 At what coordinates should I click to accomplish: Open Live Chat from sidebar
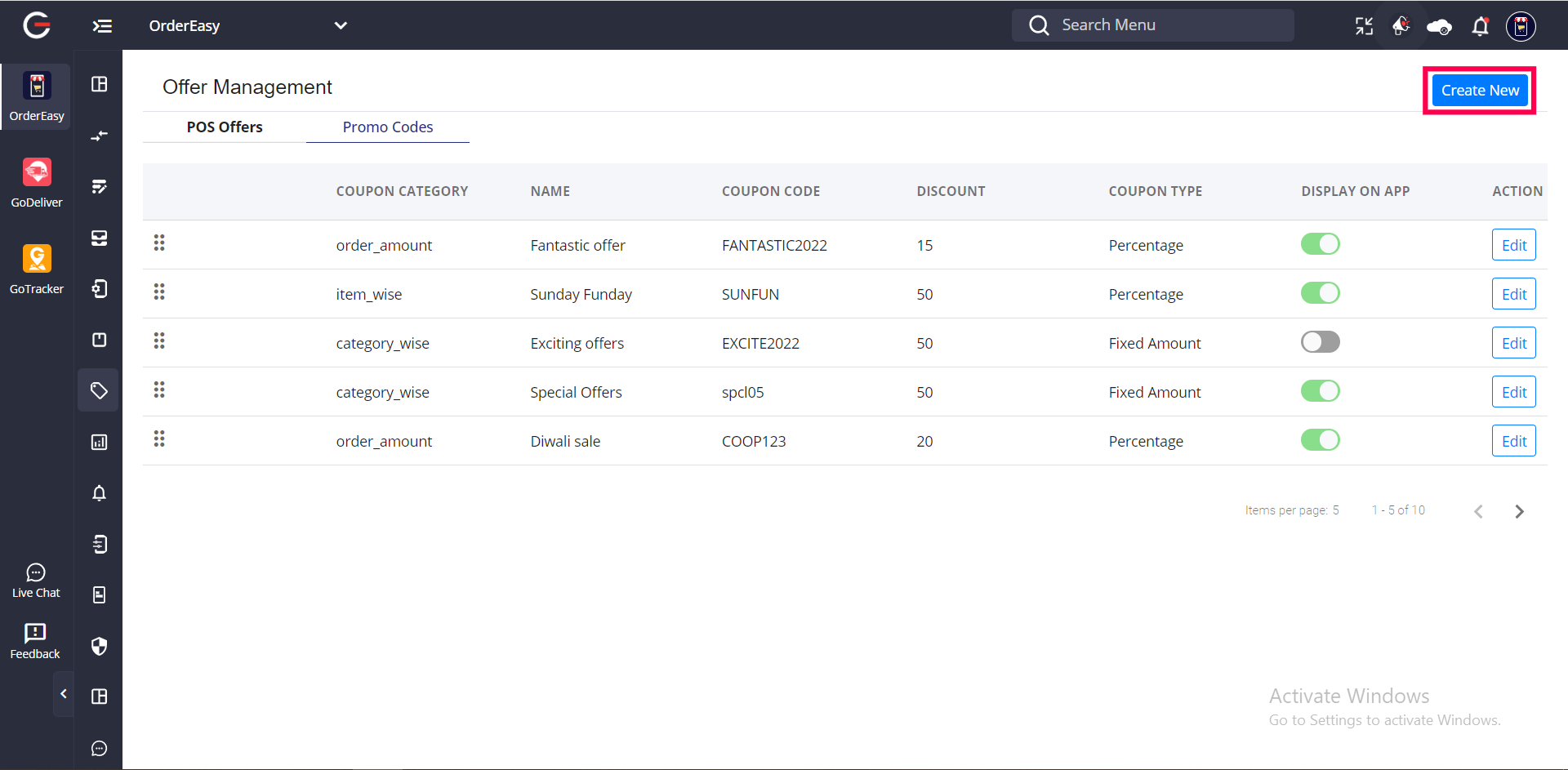coord(36,581)
